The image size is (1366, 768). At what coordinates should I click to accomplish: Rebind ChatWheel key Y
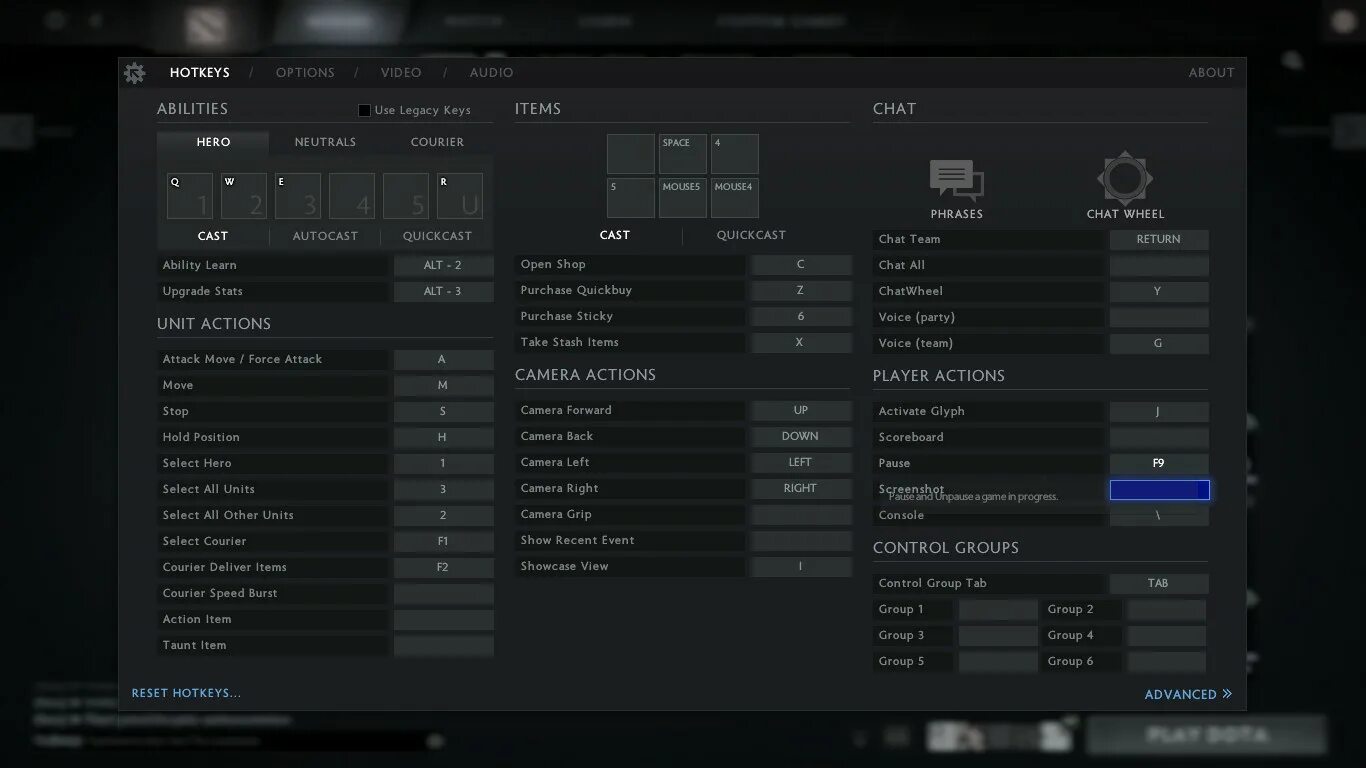click(1159, 291)
